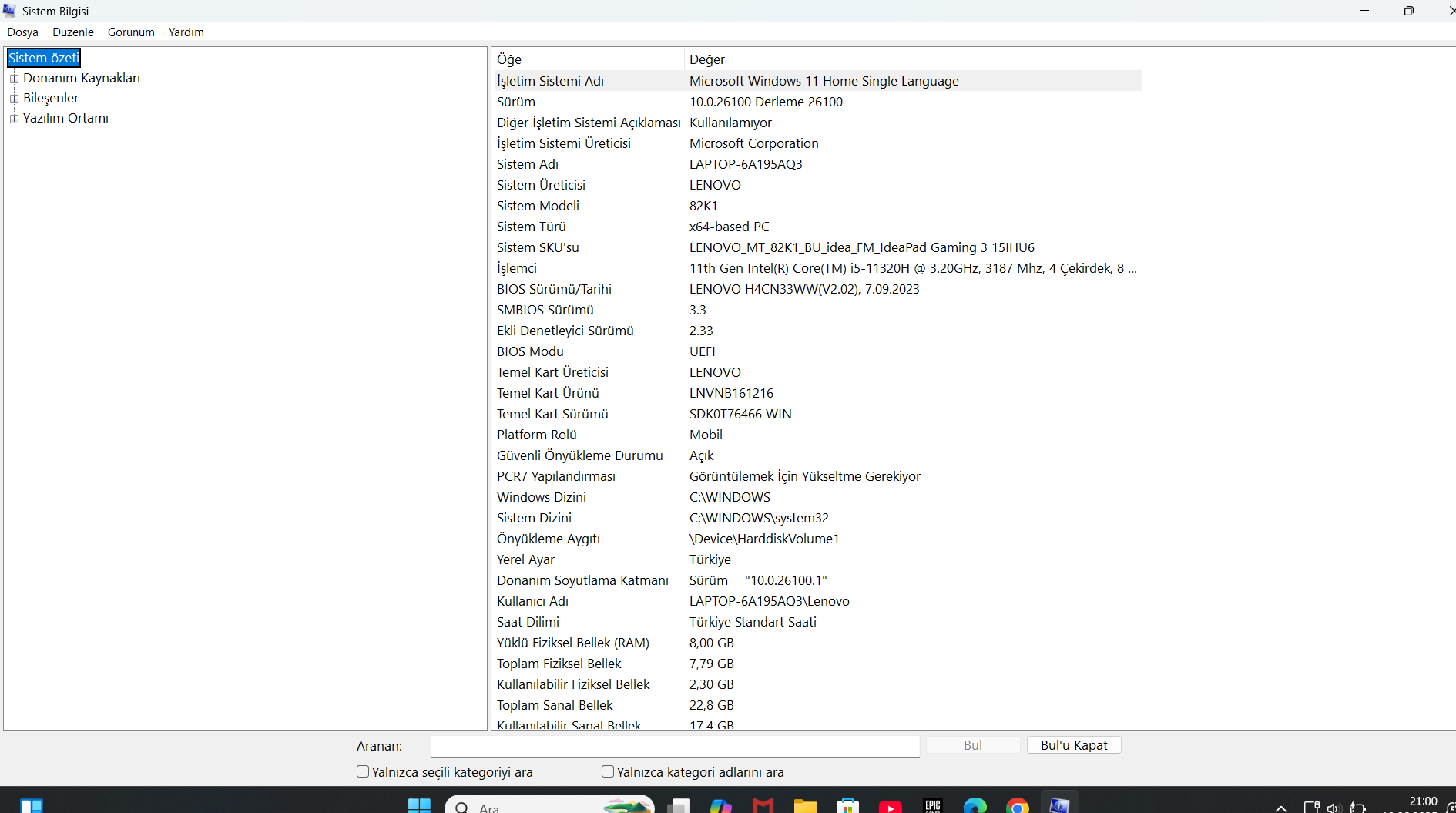This screenshot has width=1456, height=813.
Task: Show hidden system tray icons
Action: click(x=1281, y=808)
